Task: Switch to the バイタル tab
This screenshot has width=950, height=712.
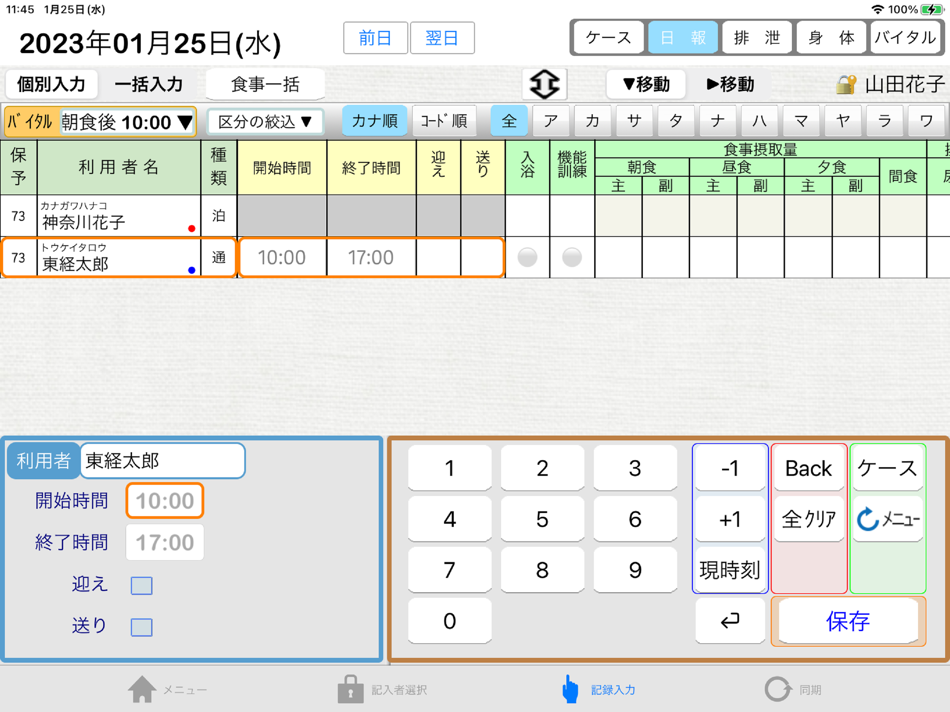Action: point(905,37)
